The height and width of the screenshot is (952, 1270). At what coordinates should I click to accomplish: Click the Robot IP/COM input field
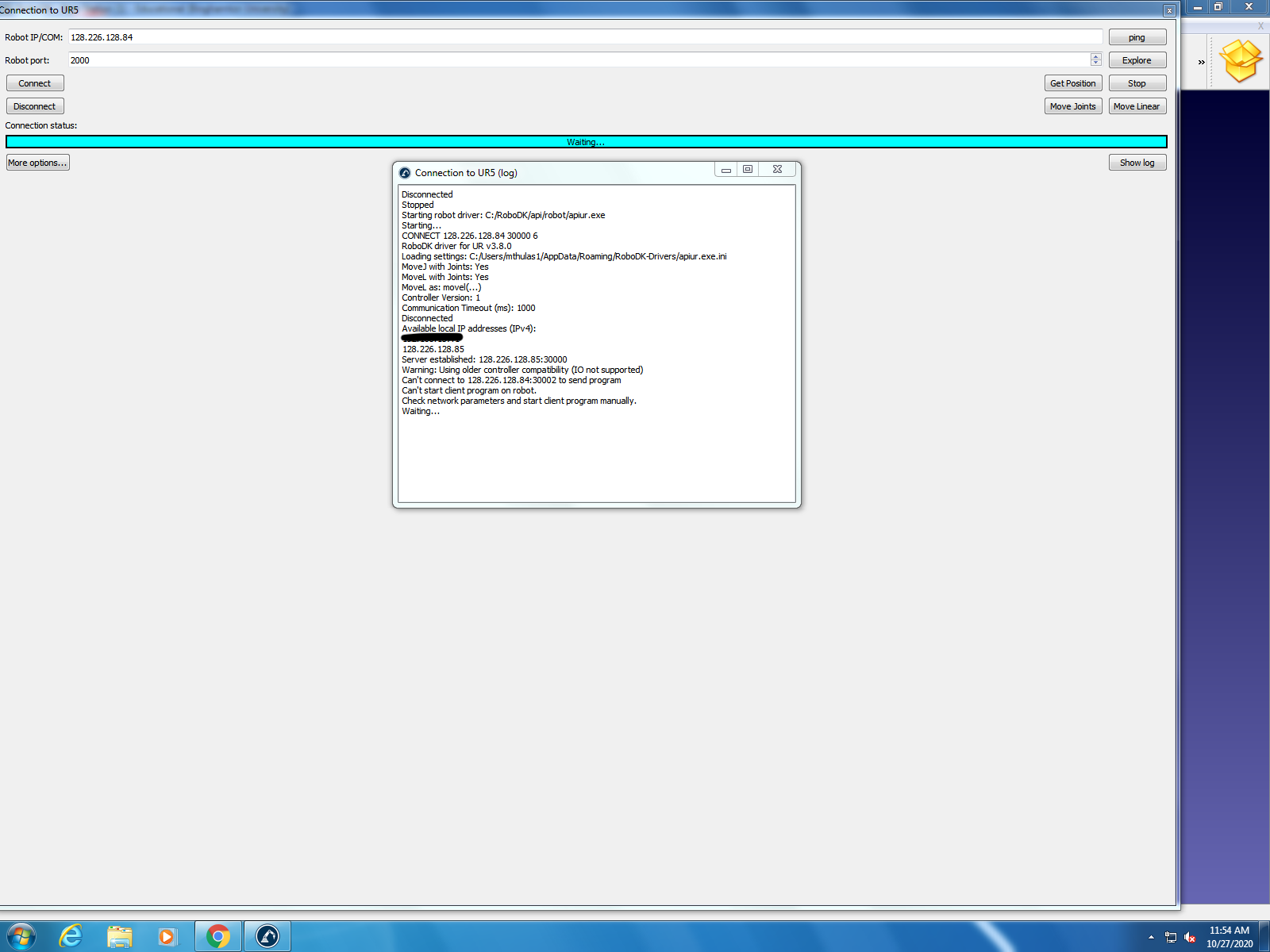tap(586, 37)
